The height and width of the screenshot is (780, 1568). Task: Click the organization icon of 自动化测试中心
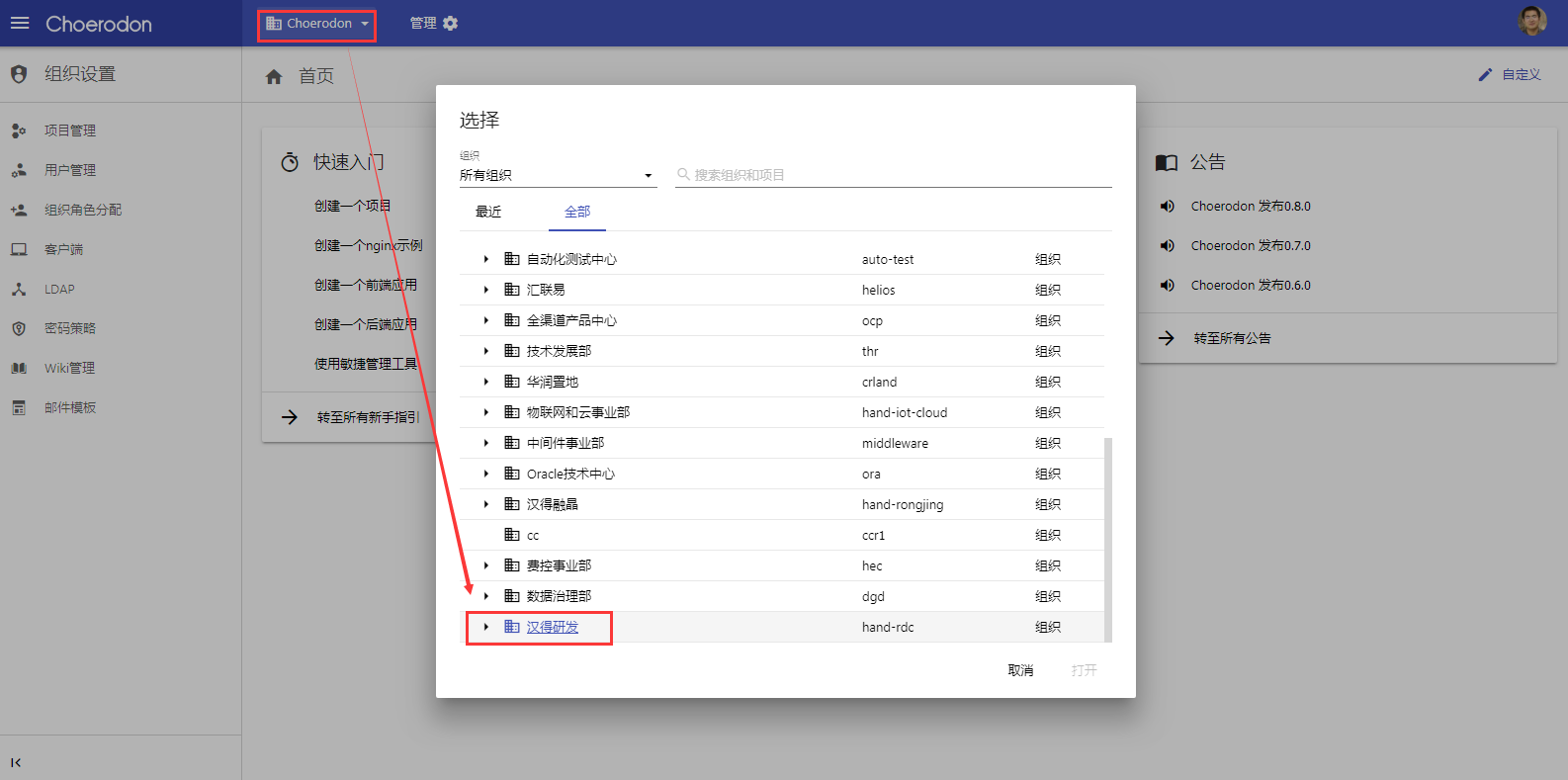pyautogui.click(x=512, y=259)
